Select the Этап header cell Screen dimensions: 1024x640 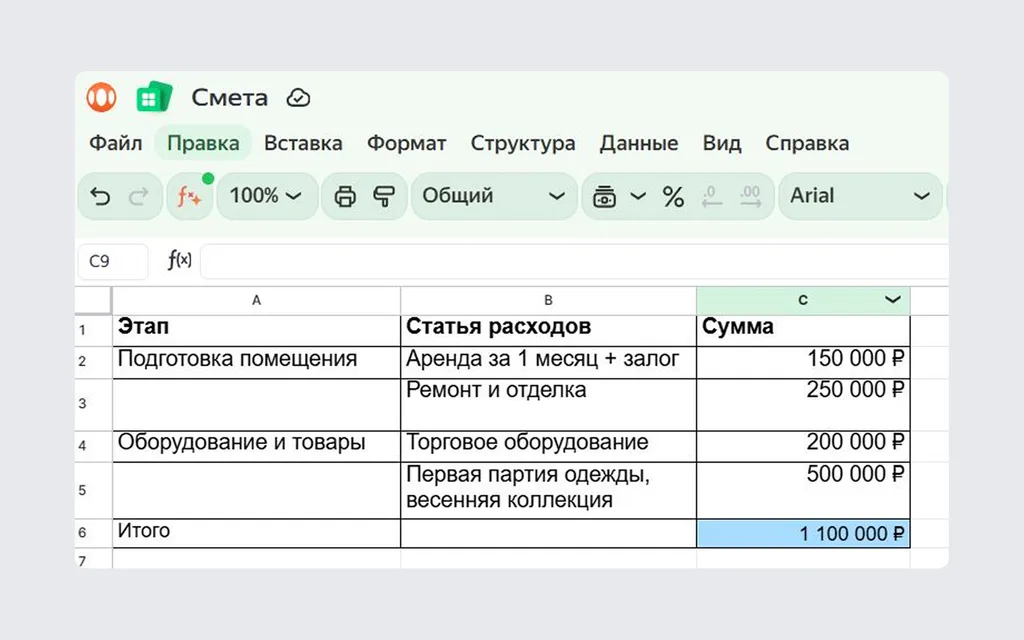click(256, 330)
